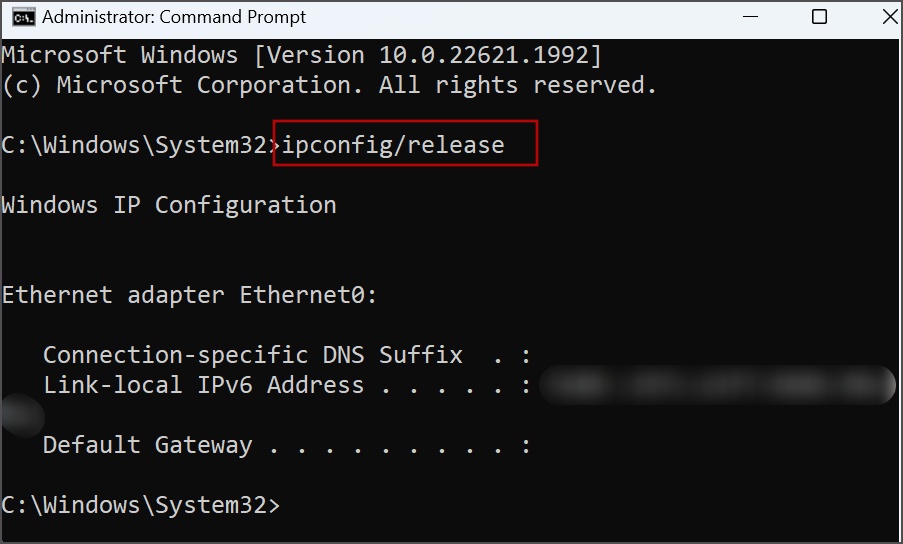
Task: Click the Windows version line text
Action: pos(302,55)
